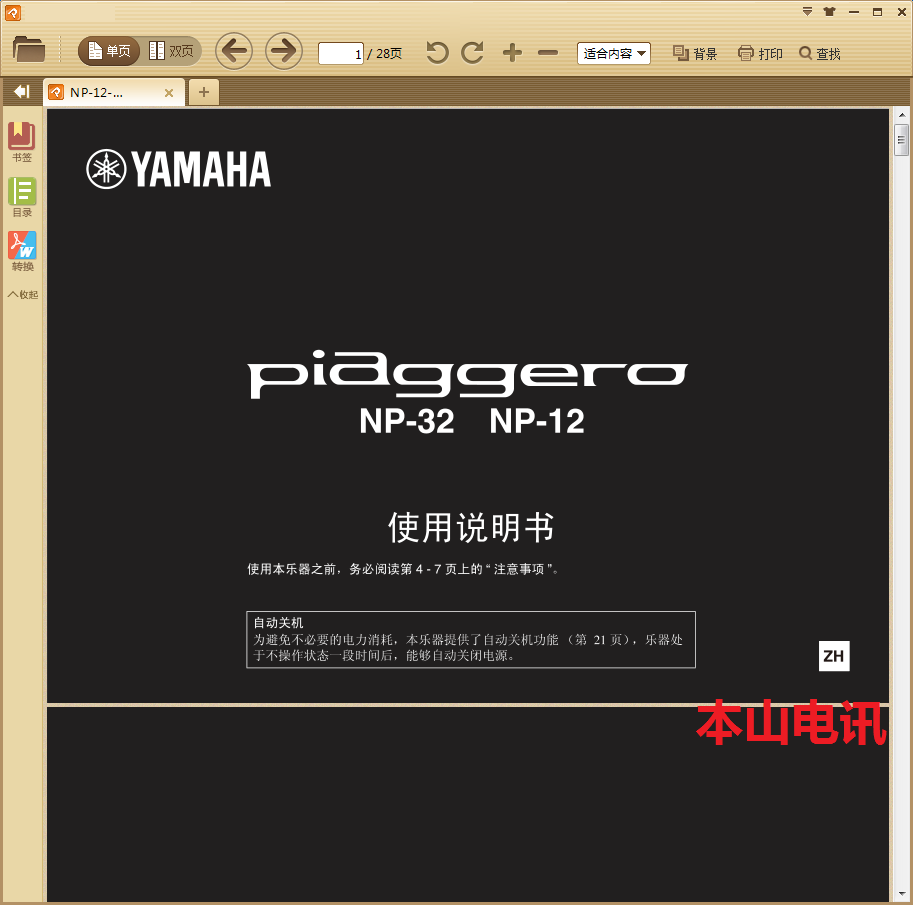Image resolution: width=913 pixels, height=905 pixels.
Task: Click the "自动关机" heading in box
Action: click(278, 623)
